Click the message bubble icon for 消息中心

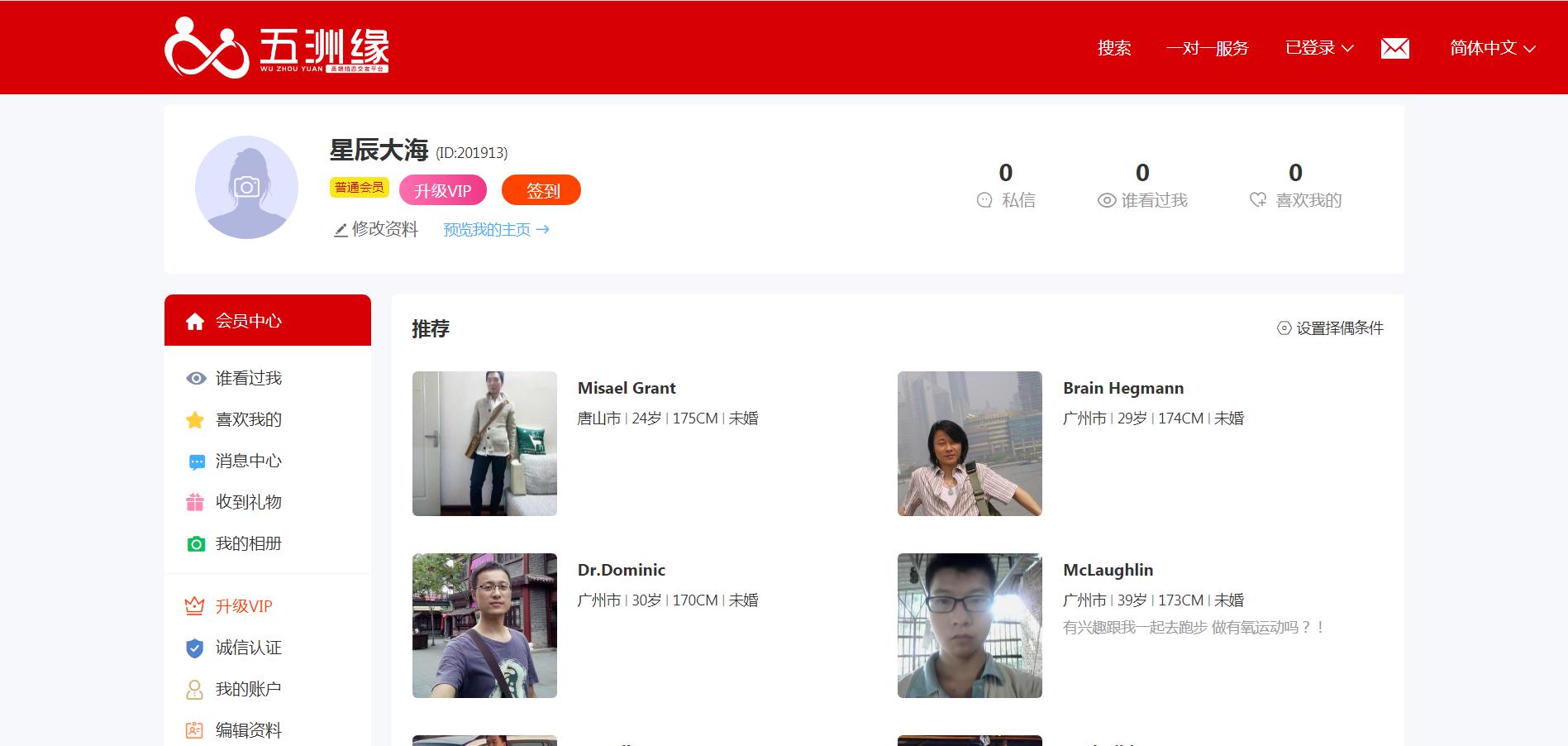[197, 461]
